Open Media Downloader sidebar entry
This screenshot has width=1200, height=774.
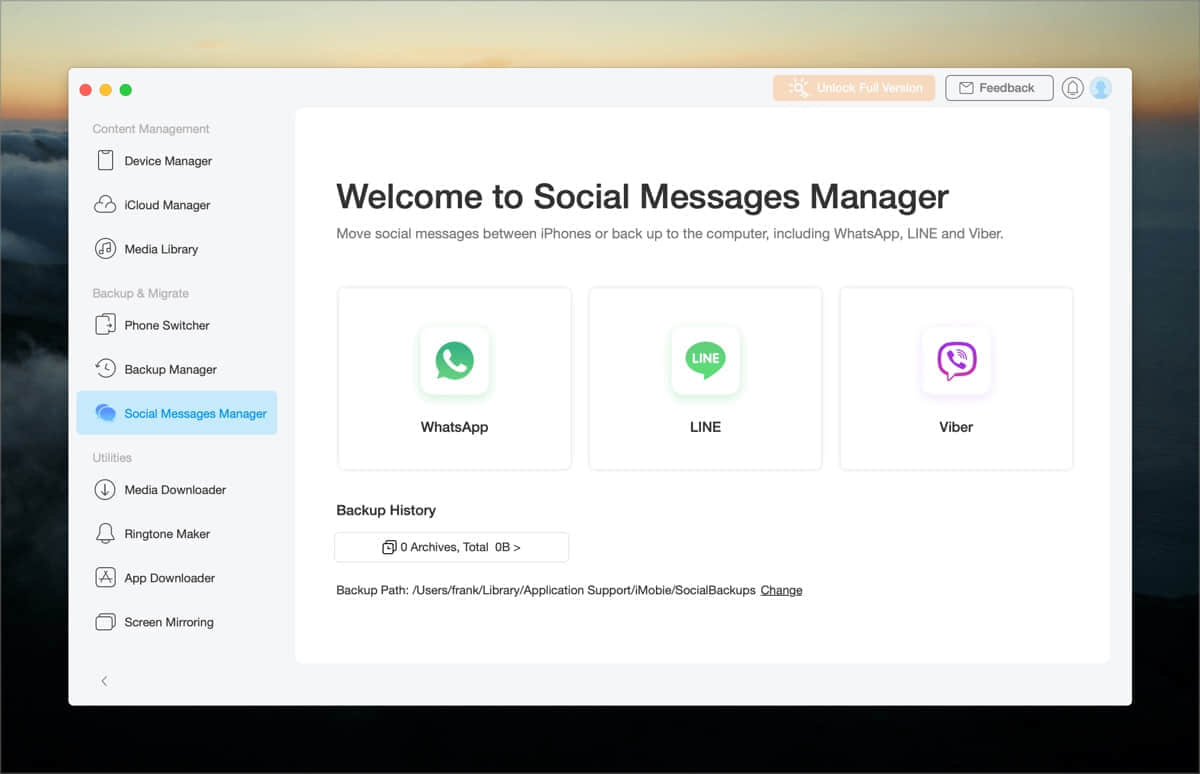click(177, 490)
